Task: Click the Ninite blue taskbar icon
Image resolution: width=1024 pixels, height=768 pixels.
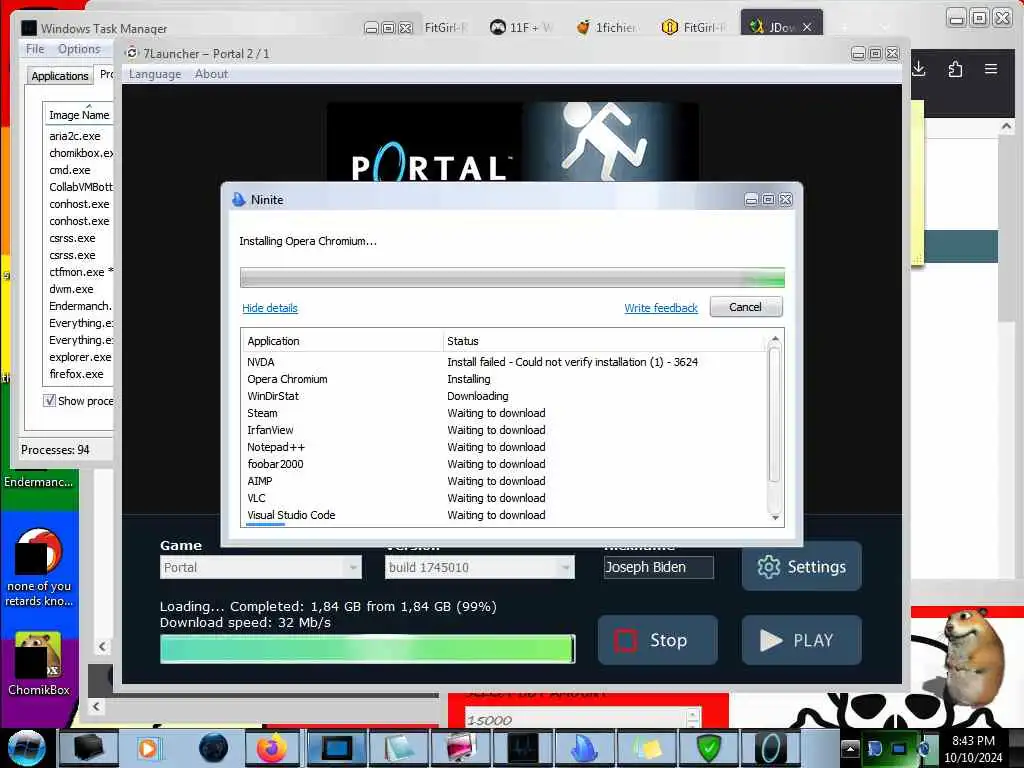Action: pos(584,748)
